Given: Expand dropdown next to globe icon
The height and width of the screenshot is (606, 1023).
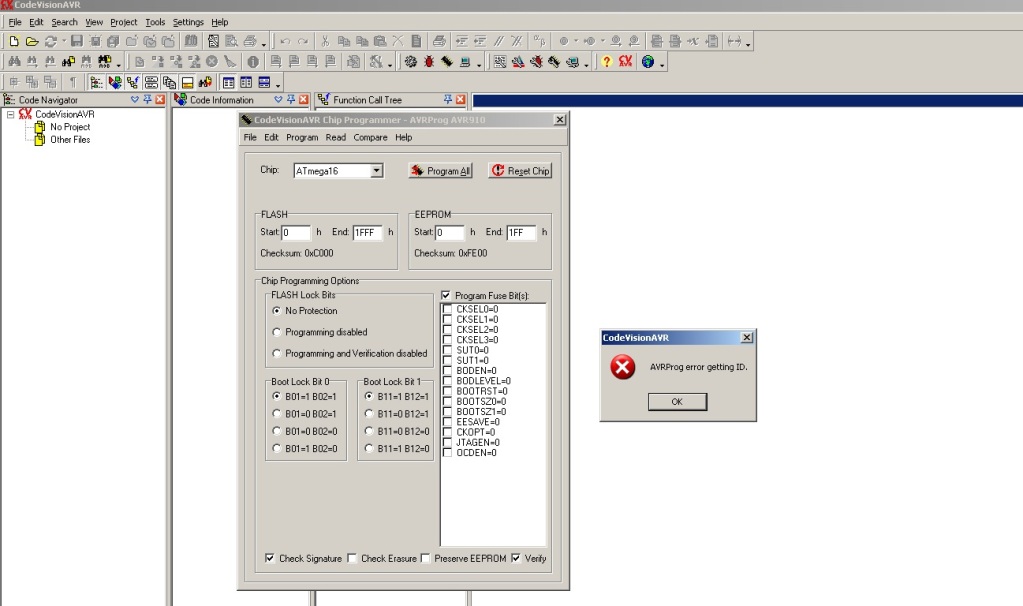Looking at the screenshot, I should click(662, 64).
